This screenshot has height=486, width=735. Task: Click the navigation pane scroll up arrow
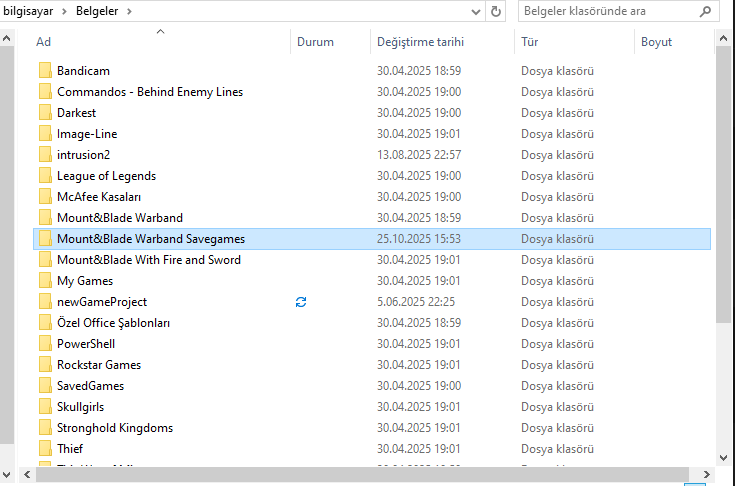(7, 38)
